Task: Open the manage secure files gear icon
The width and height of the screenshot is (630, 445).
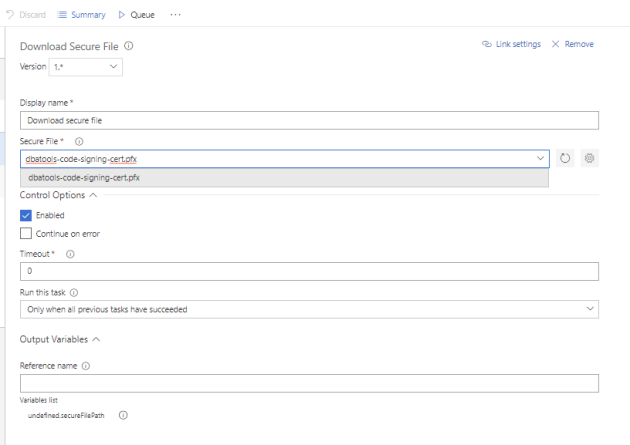Action: click(x=589, y=158)
